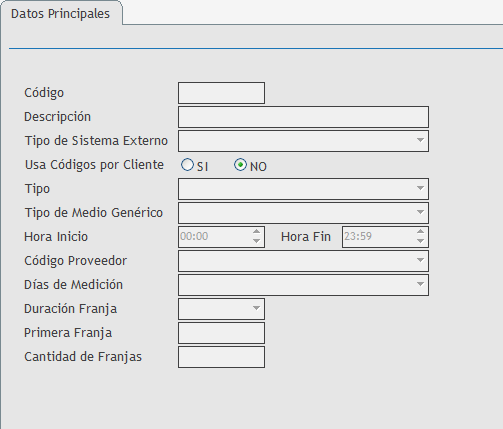This screenshot has width=503, height=429.
Task: Click the Cantidad de Franjas field
Action: click(221, 357)
